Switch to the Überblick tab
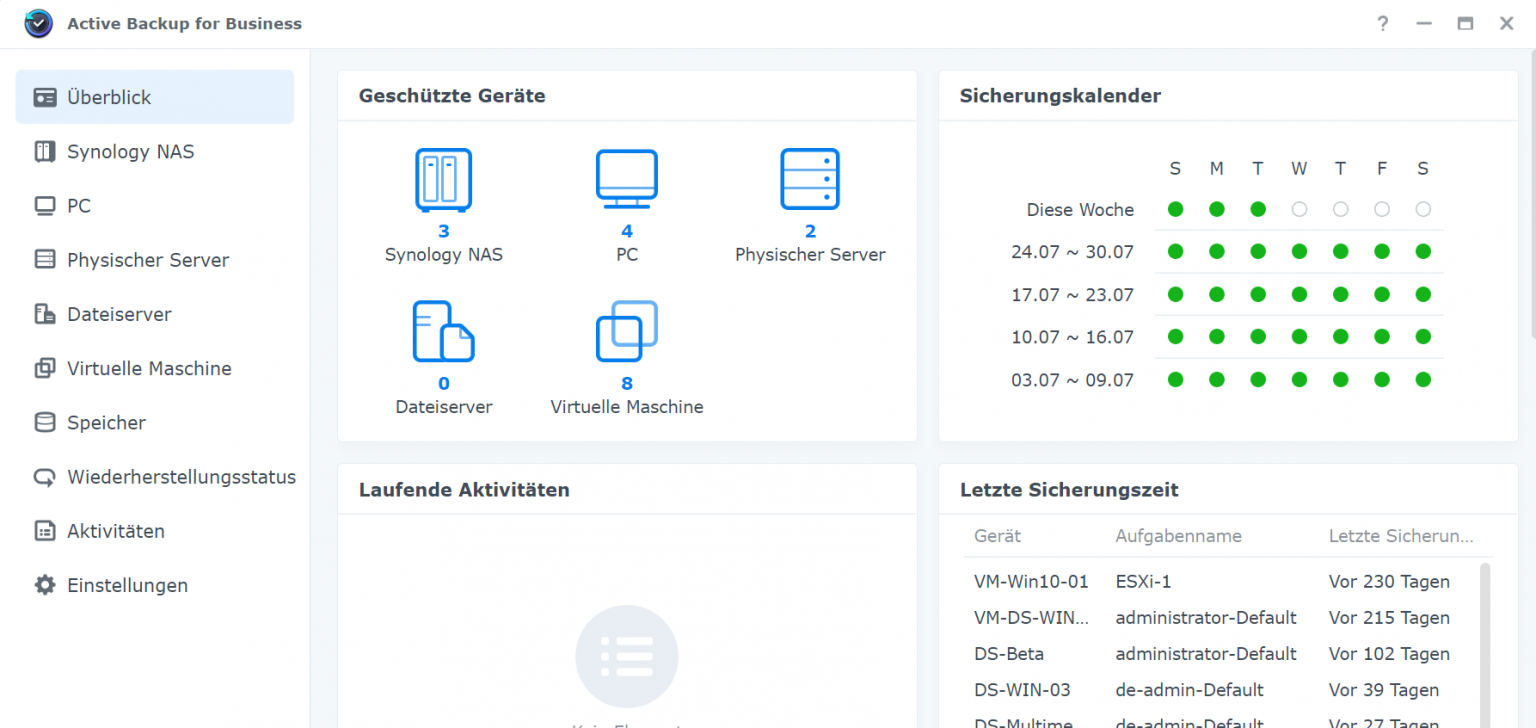1536x728 pixels. [110, 97]
